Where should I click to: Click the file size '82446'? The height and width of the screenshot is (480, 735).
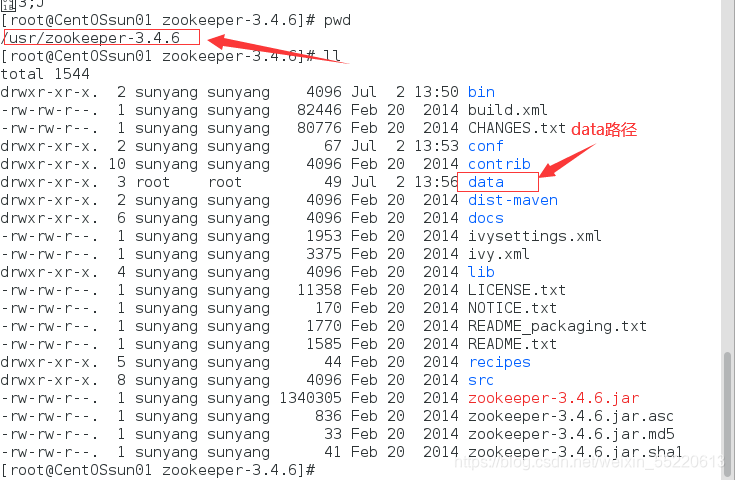click(320, 110)
